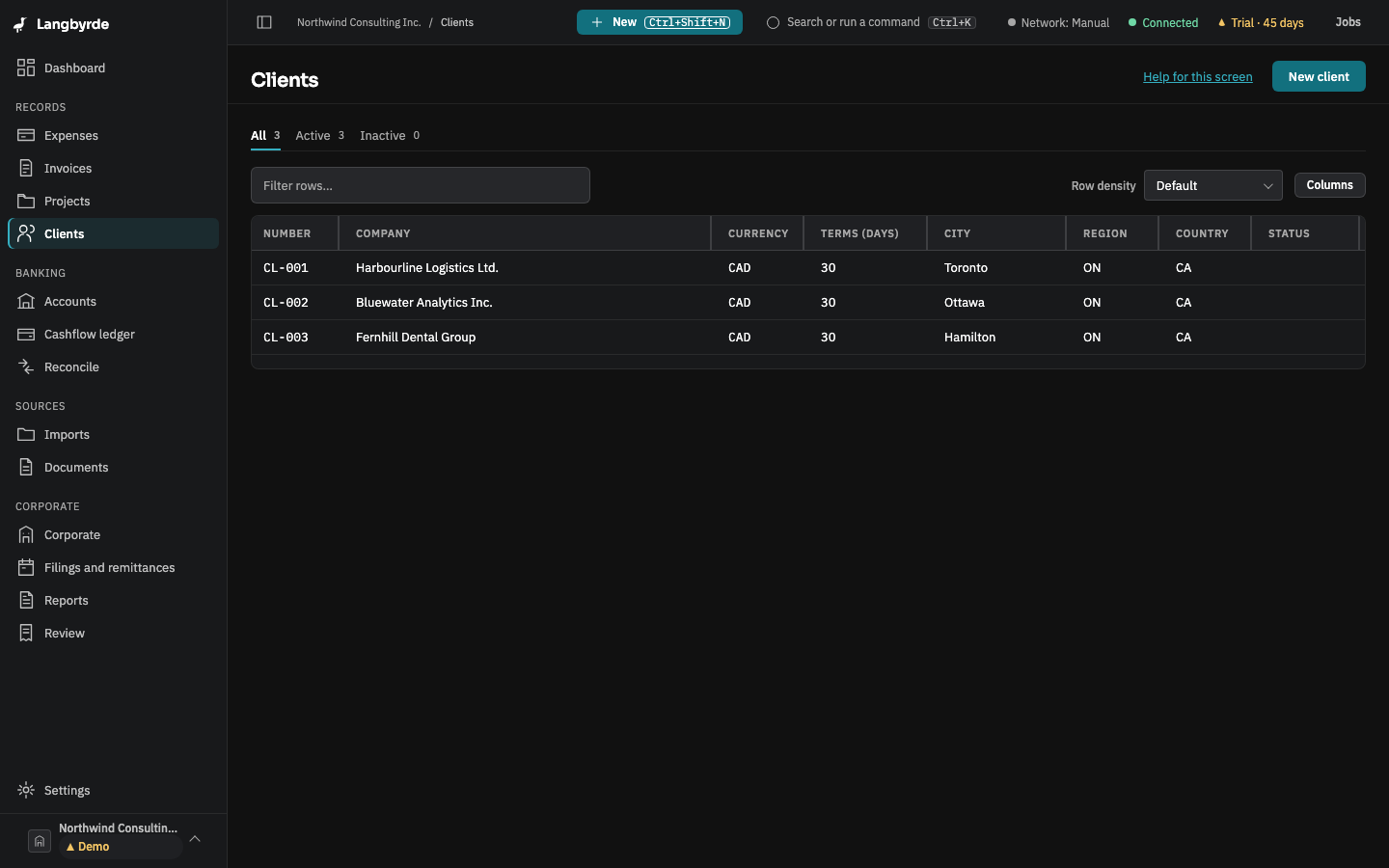This screenshot has height=868, width=1389.
Task: Click the Cashflow ledger icon
Action: pos(26,334)
